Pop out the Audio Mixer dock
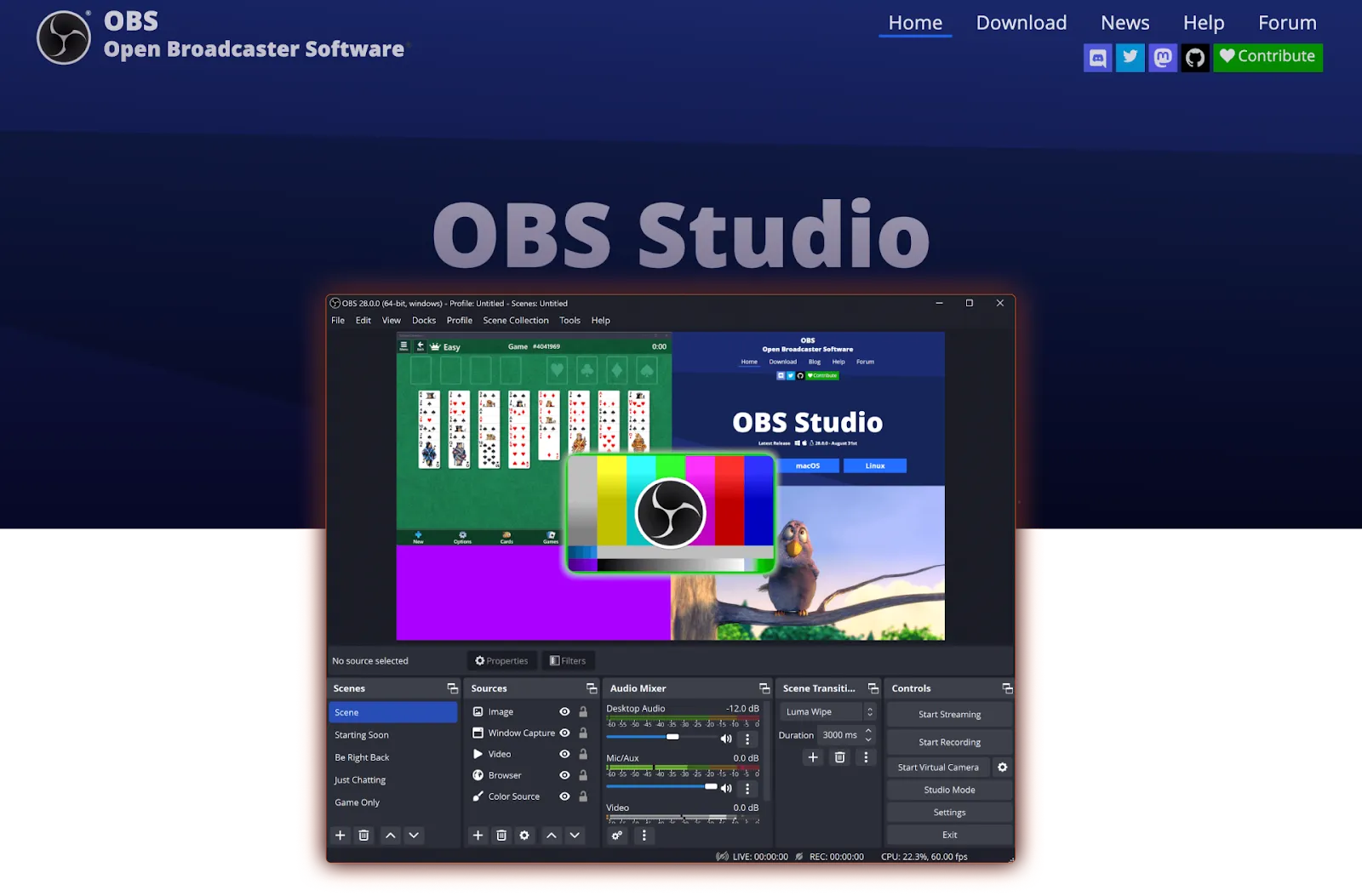The height and width of the screenshot is (896, 1362). pos(764,688)
